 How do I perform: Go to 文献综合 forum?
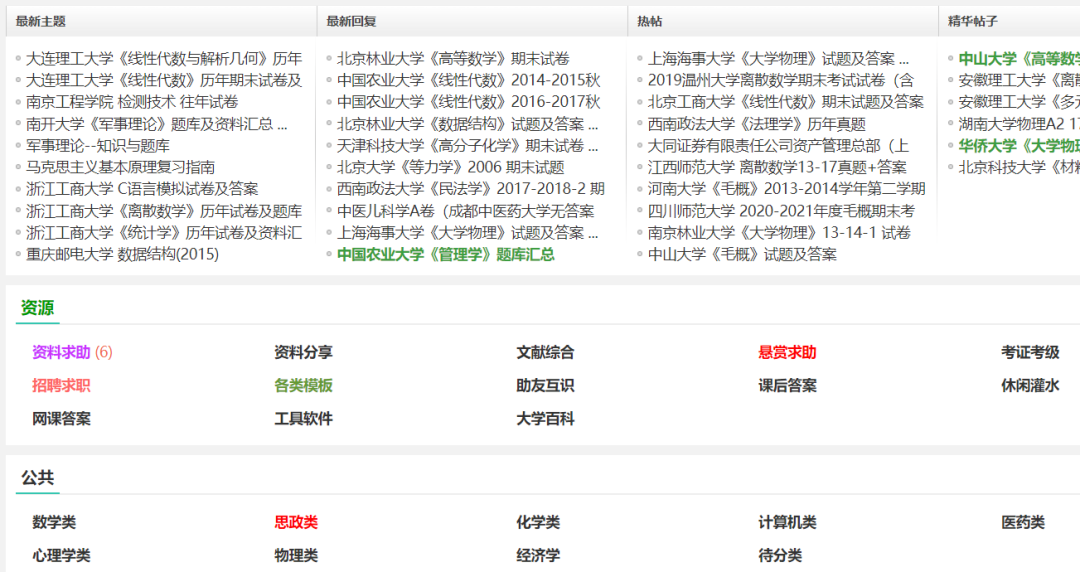[x=546, y=352]
